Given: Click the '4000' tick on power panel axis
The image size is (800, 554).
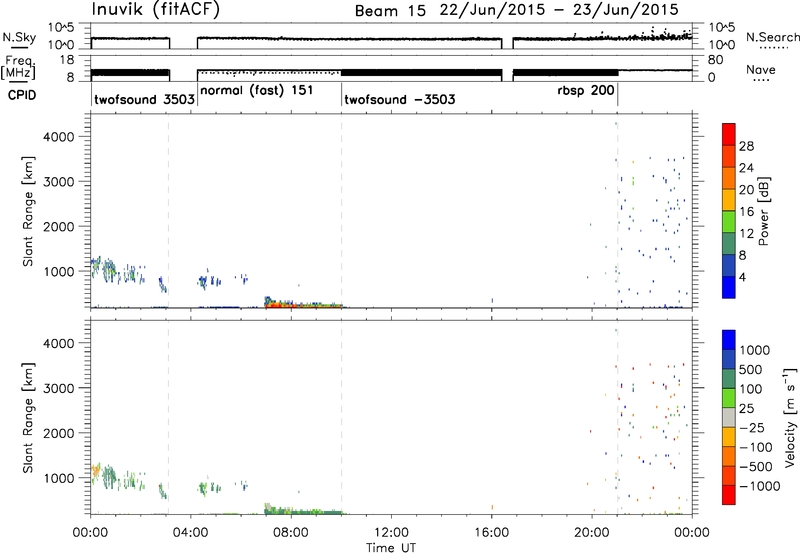Looking at the screenshot, I should 59,137.
